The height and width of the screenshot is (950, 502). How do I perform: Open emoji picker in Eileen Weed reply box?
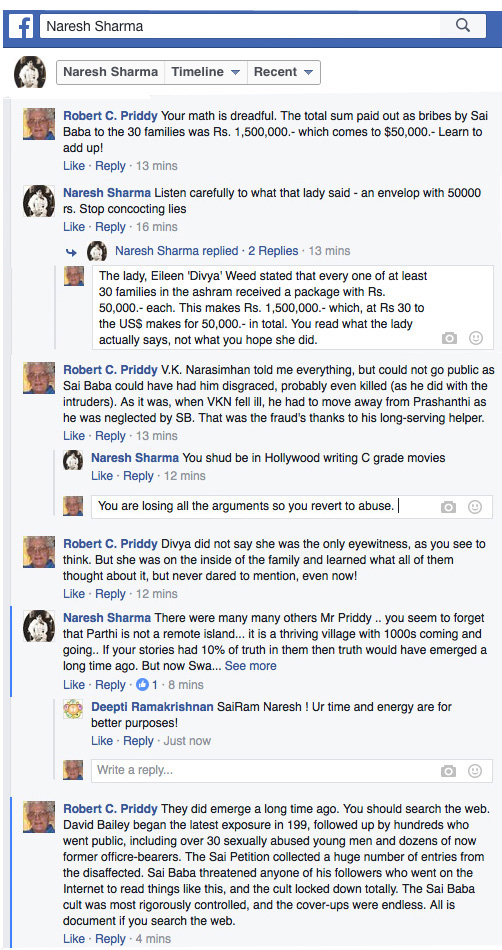click(476, 339)
